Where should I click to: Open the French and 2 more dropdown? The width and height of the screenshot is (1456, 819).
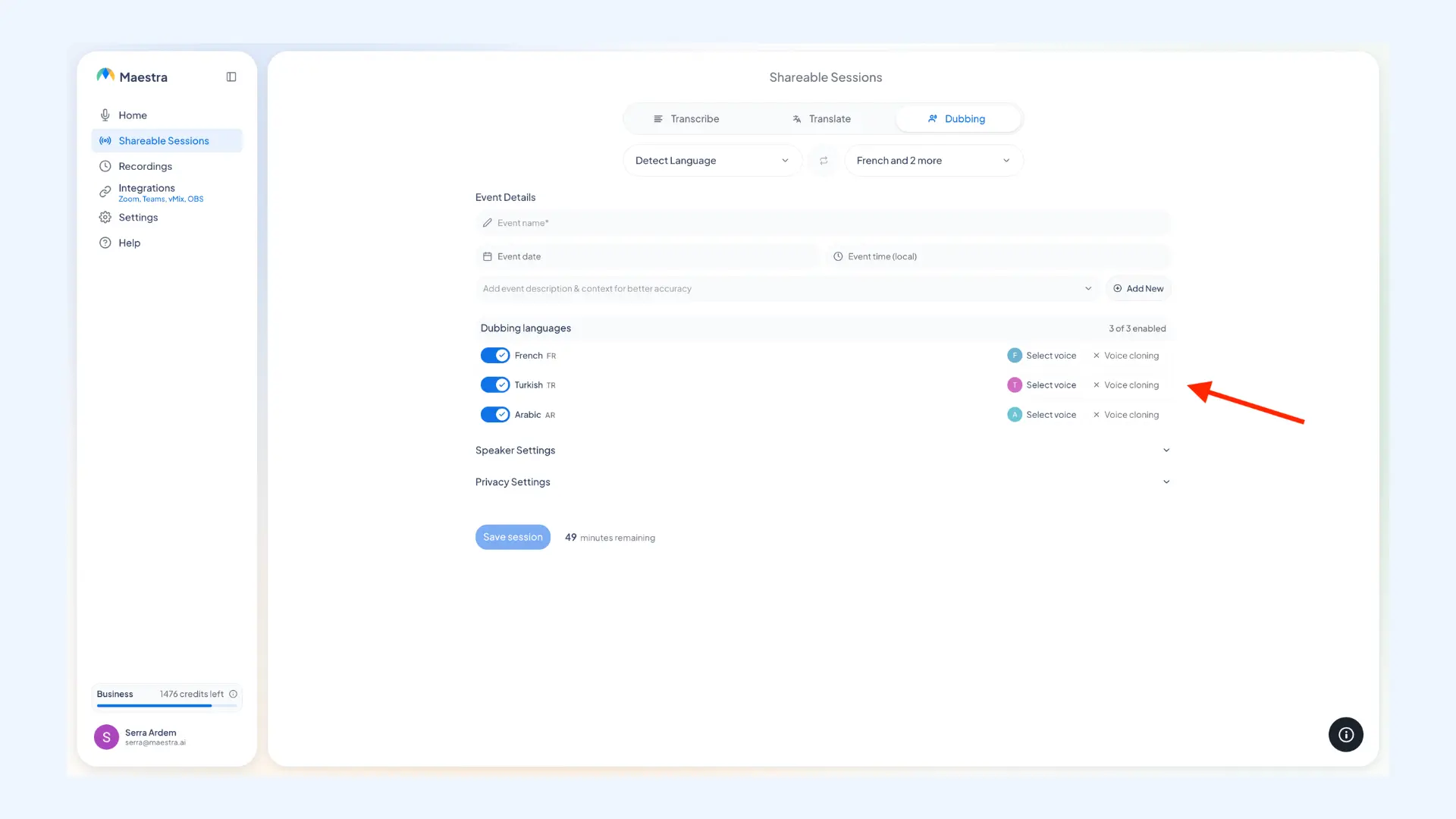[x=934, y=161]
